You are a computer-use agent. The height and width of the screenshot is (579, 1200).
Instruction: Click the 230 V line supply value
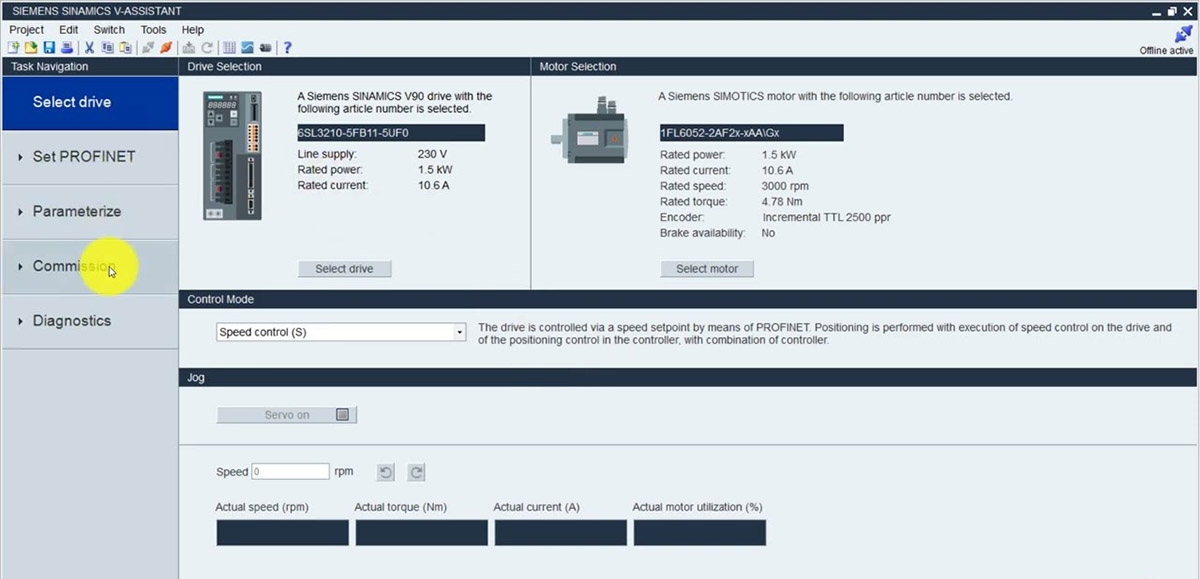(x=432, y=154)
